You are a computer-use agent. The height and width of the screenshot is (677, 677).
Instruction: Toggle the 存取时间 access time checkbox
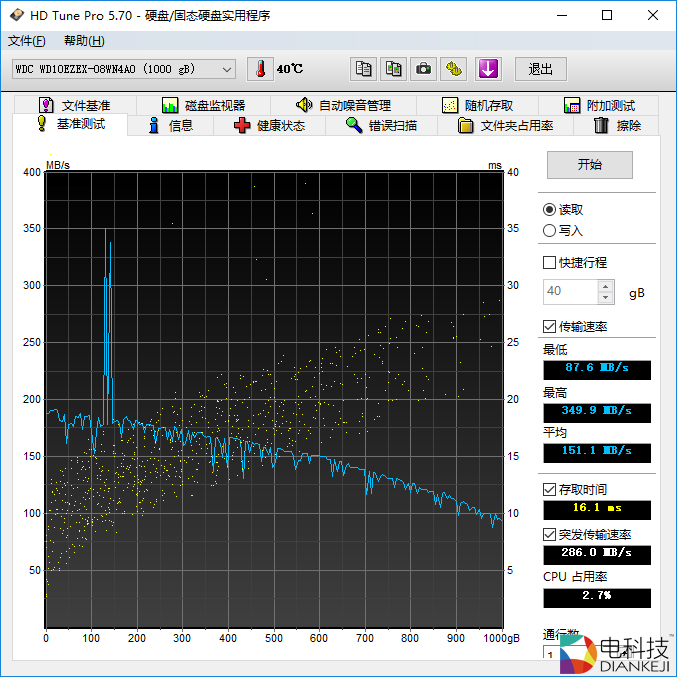click(549, 489)
